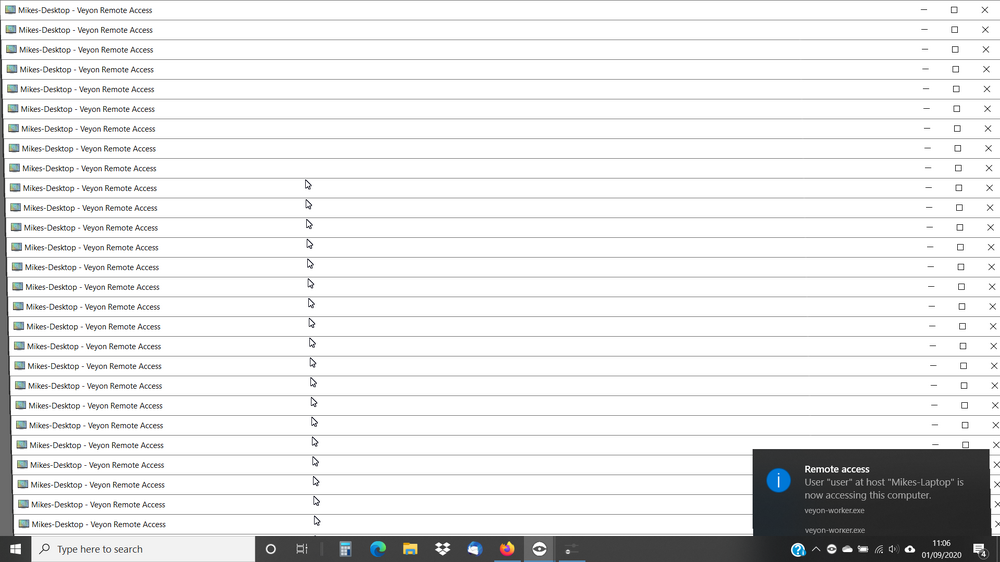Expand the hidden system tray icons chevron
Viewport: 1000px width, 562px height.
[x=816, y=549]
